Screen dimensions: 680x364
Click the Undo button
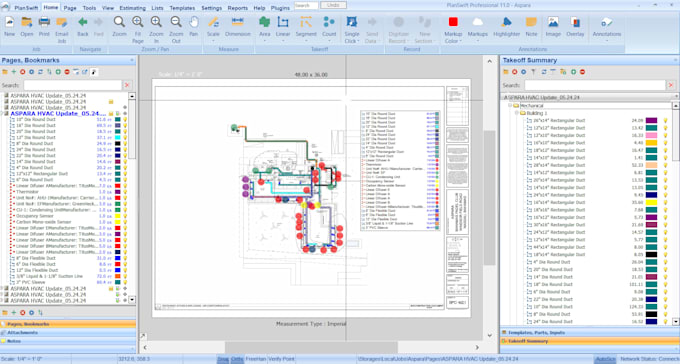pyautogui.click(x=333, y=5)
